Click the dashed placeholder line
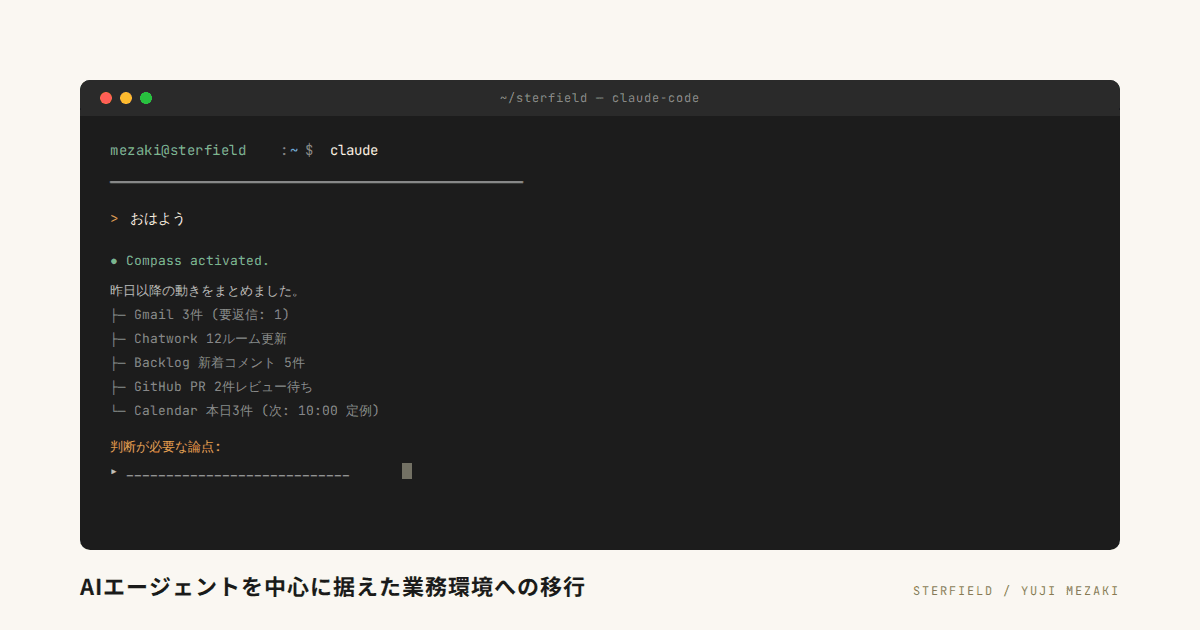This screenshot has height=630, width=1200. tap(238, 473)
